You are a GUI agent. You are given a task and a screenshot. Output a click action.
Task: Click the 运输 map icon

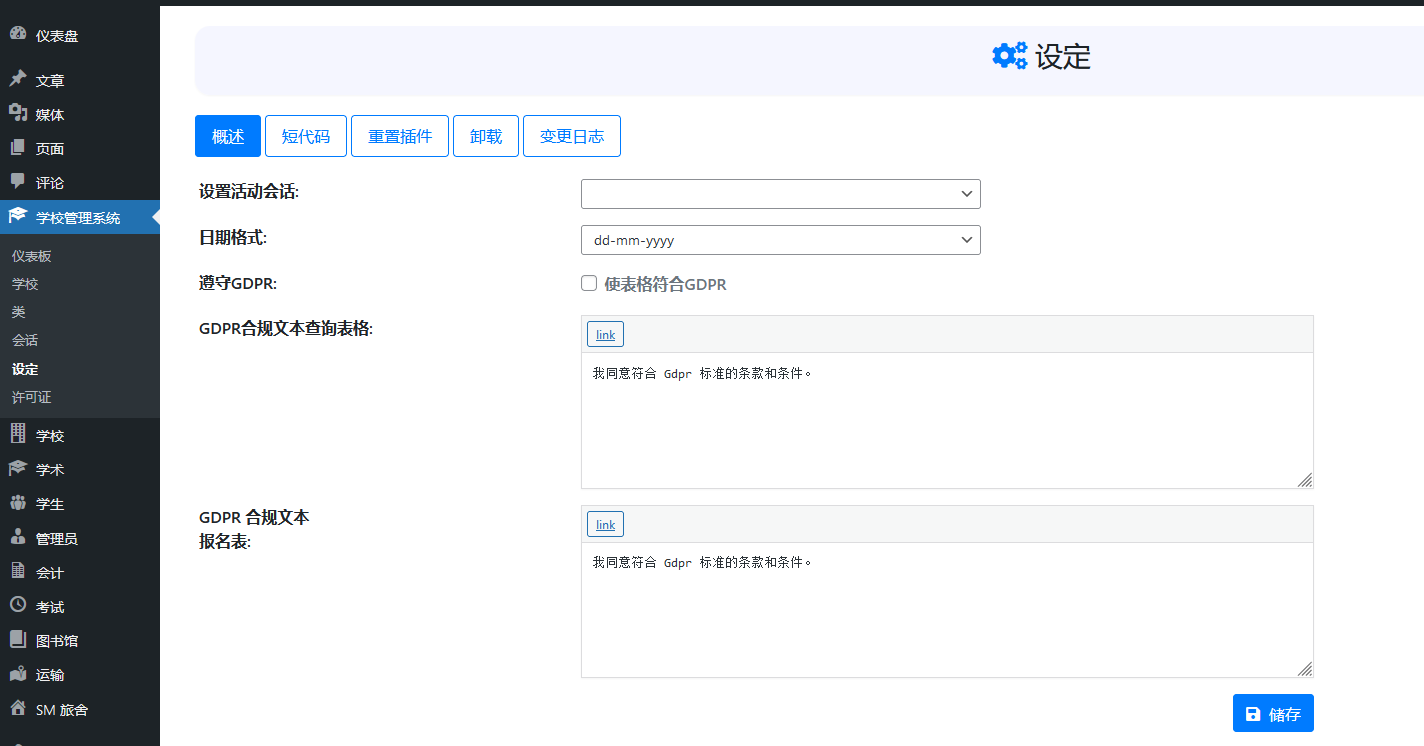coord(18,674)
